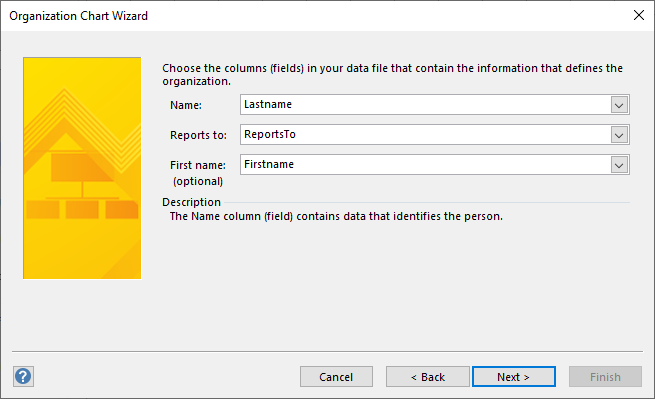The width and height of the screenshot is (655, 399).
Task: Click the "(optional)" text label
Action: tap(198, 181)
